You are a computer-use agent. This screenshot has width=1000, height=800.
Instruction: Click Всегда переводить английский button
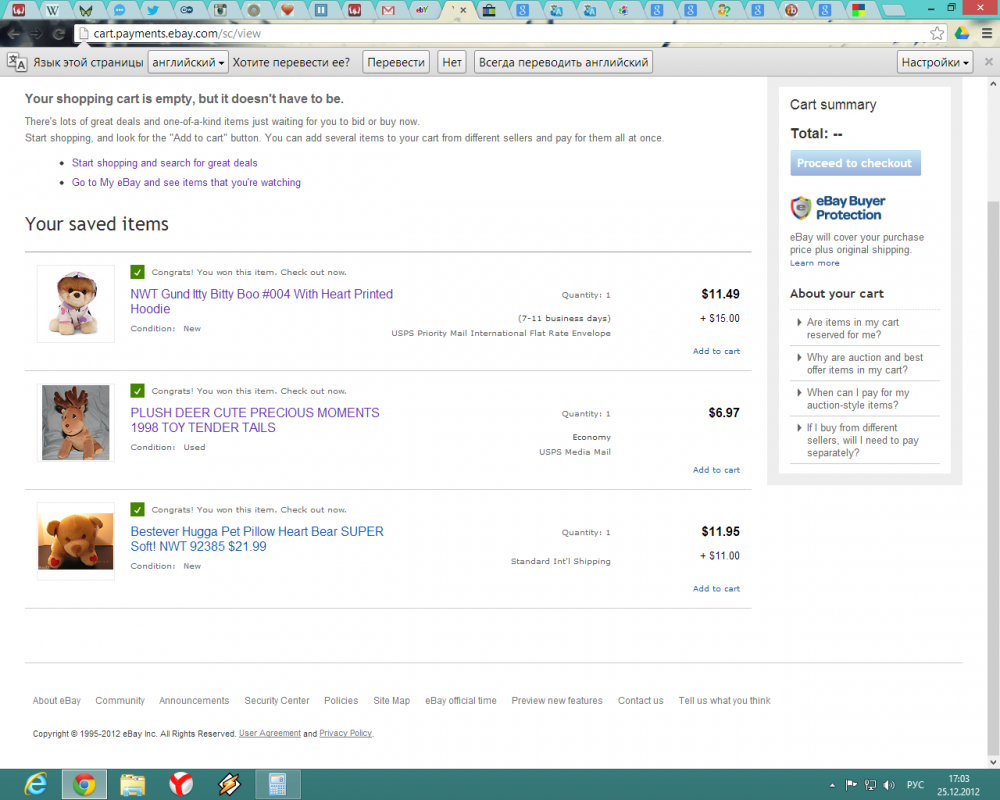pyautogui.click(x=563, y=62)
